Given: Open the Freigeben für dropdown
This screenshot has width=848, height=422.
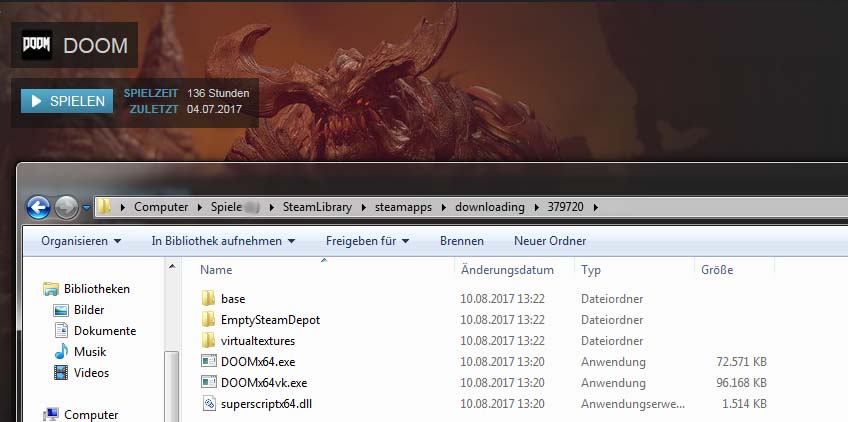Looking at the screenshot, I should tap(367, 241).
